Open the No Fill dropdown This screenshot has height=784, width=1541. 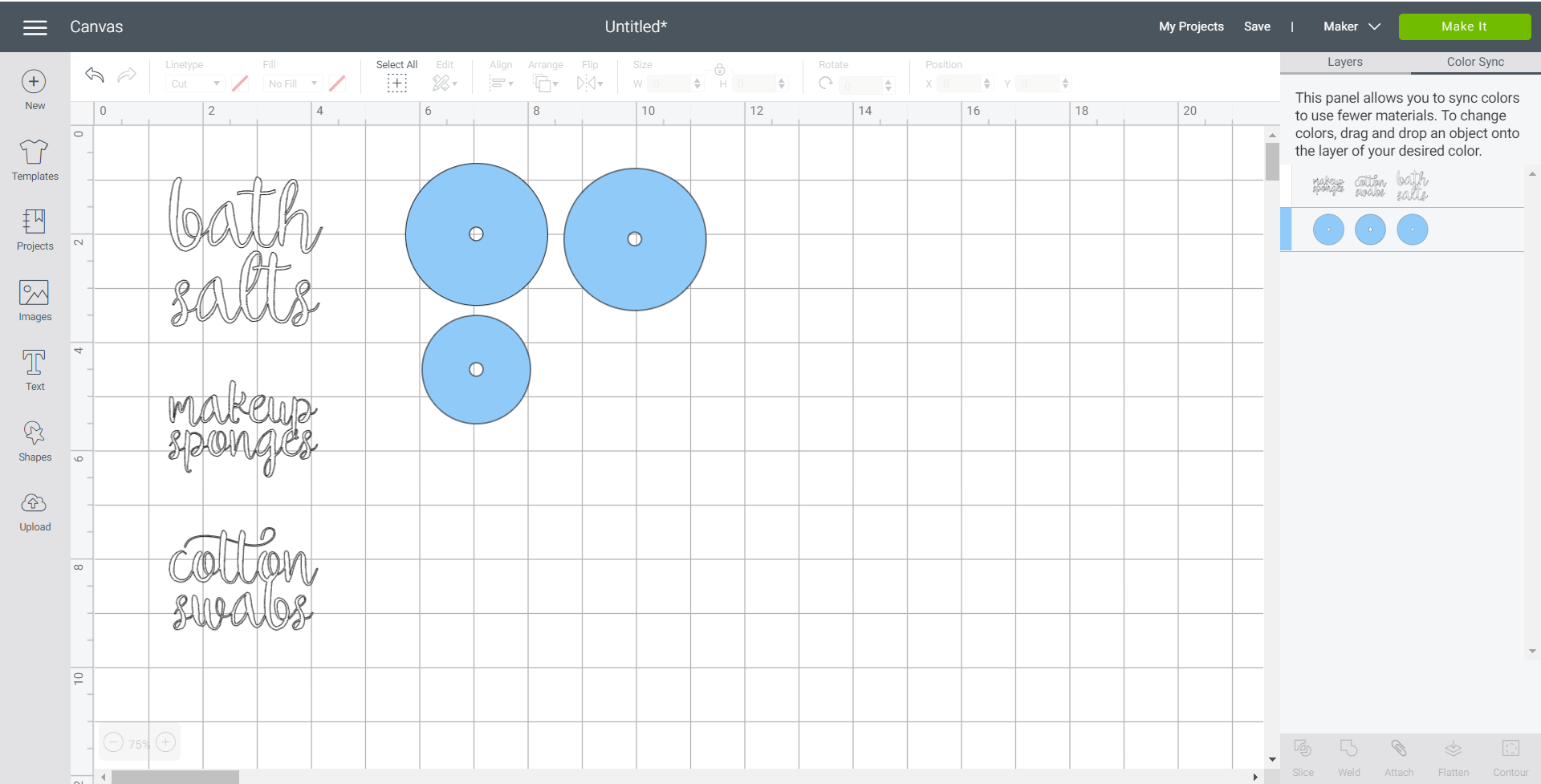point(293,83)
